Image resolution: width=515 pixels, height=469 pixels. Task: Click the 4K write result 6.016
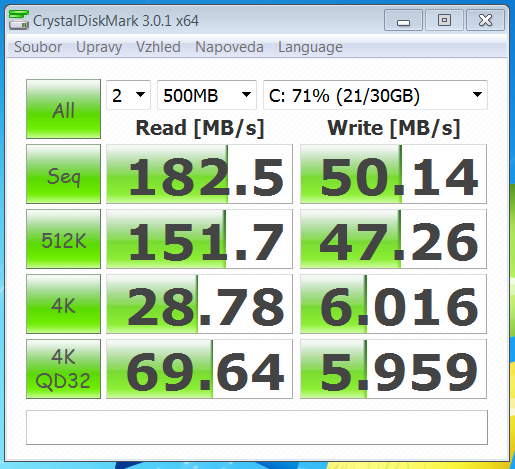pos(393,304)
